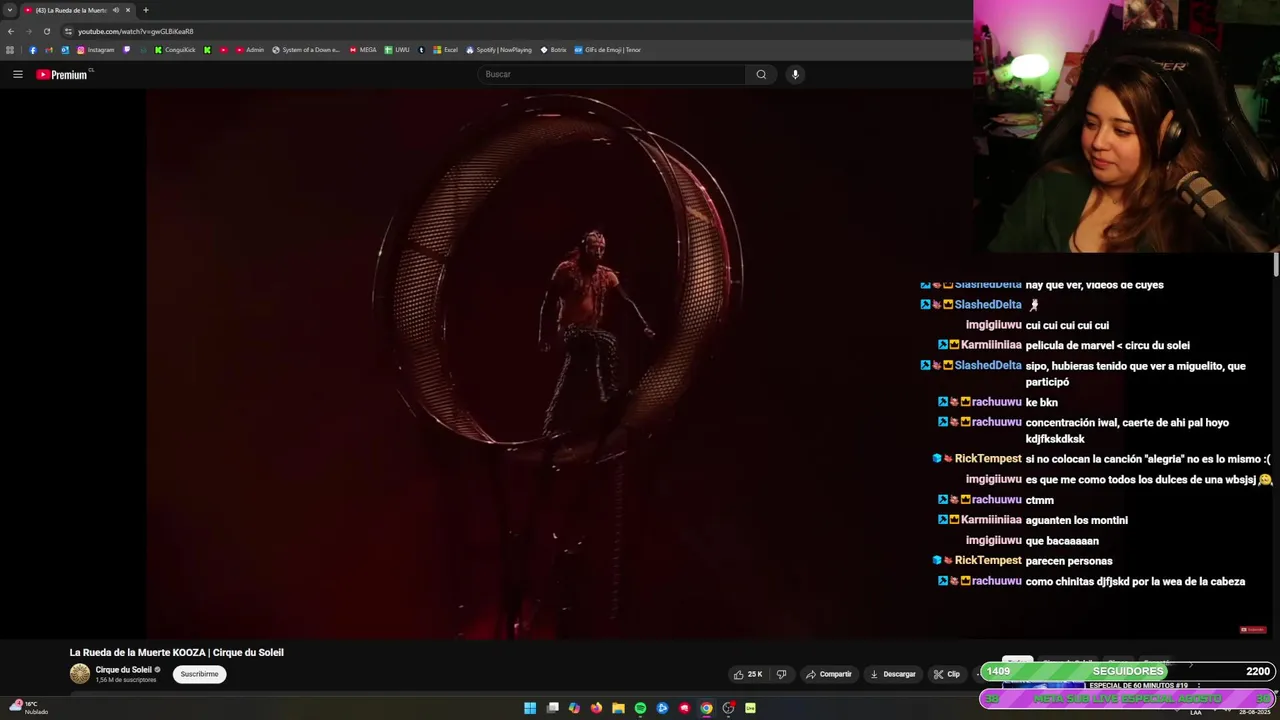1280x720 pixels.
Task: Switch to Chrome in taskbar
Action: pos(706,708)
